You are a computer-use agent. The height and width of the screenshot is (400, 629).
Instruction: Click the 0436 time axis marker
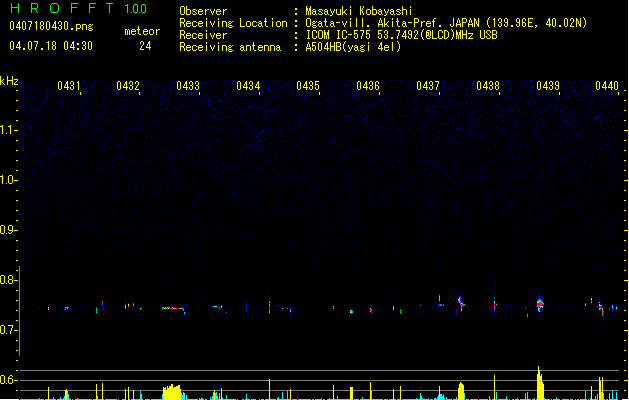[368, 86]
